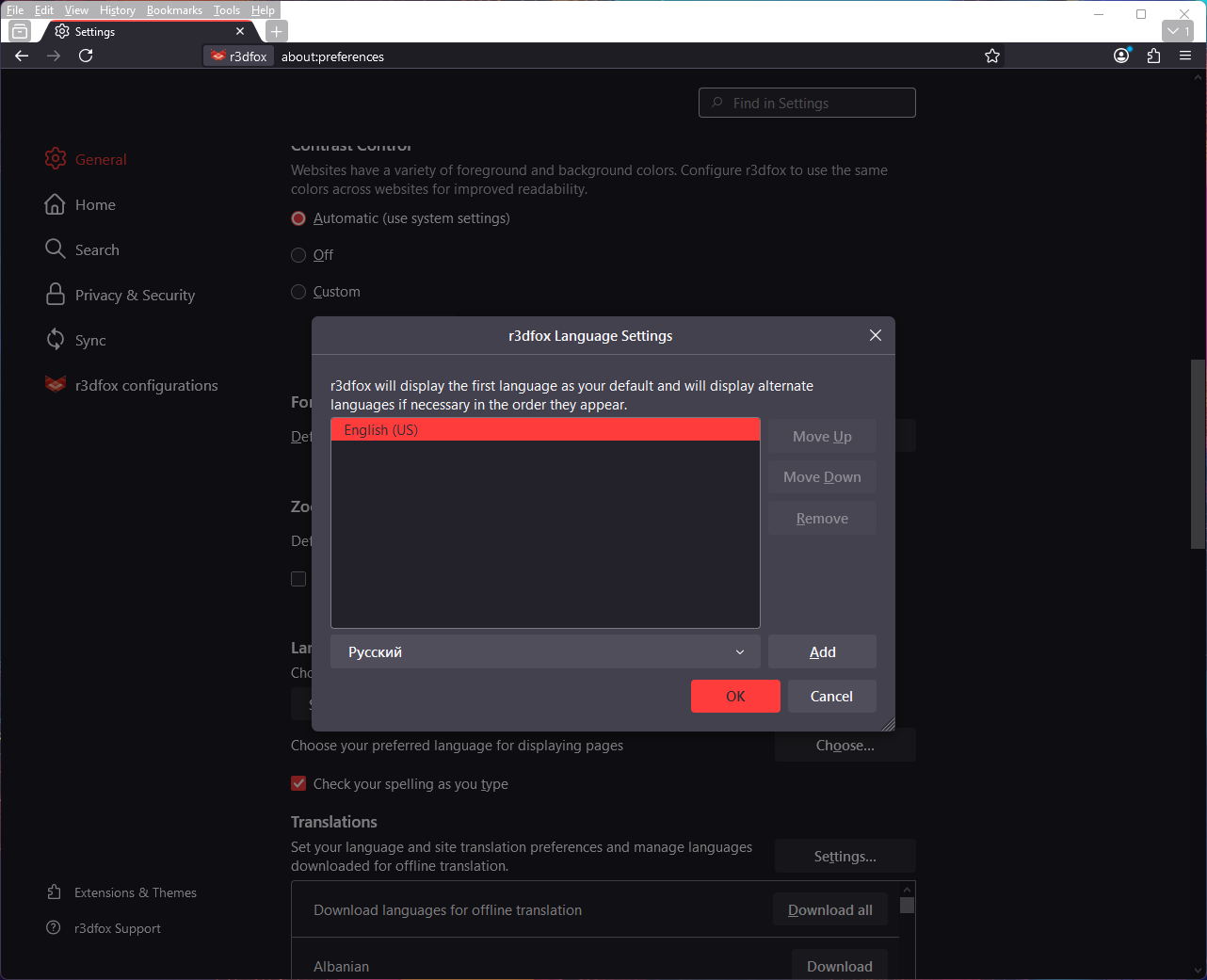Screen dimensions: 1207x980
Task: Close the Settings tab
Action: click(x=240, y=31)
